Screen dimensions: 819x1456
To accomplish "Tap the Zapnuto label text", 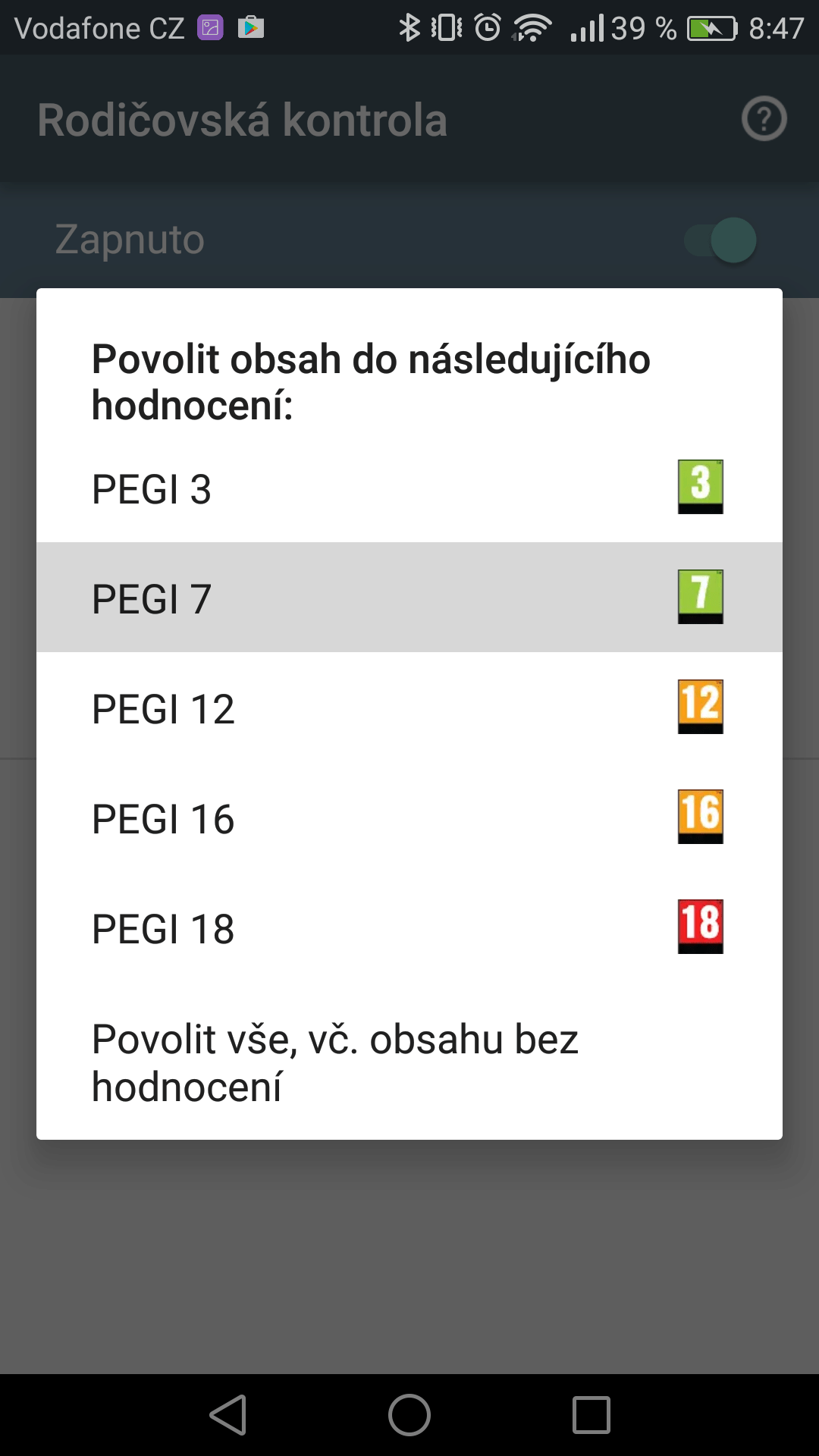I will click(x=130, y=240).
